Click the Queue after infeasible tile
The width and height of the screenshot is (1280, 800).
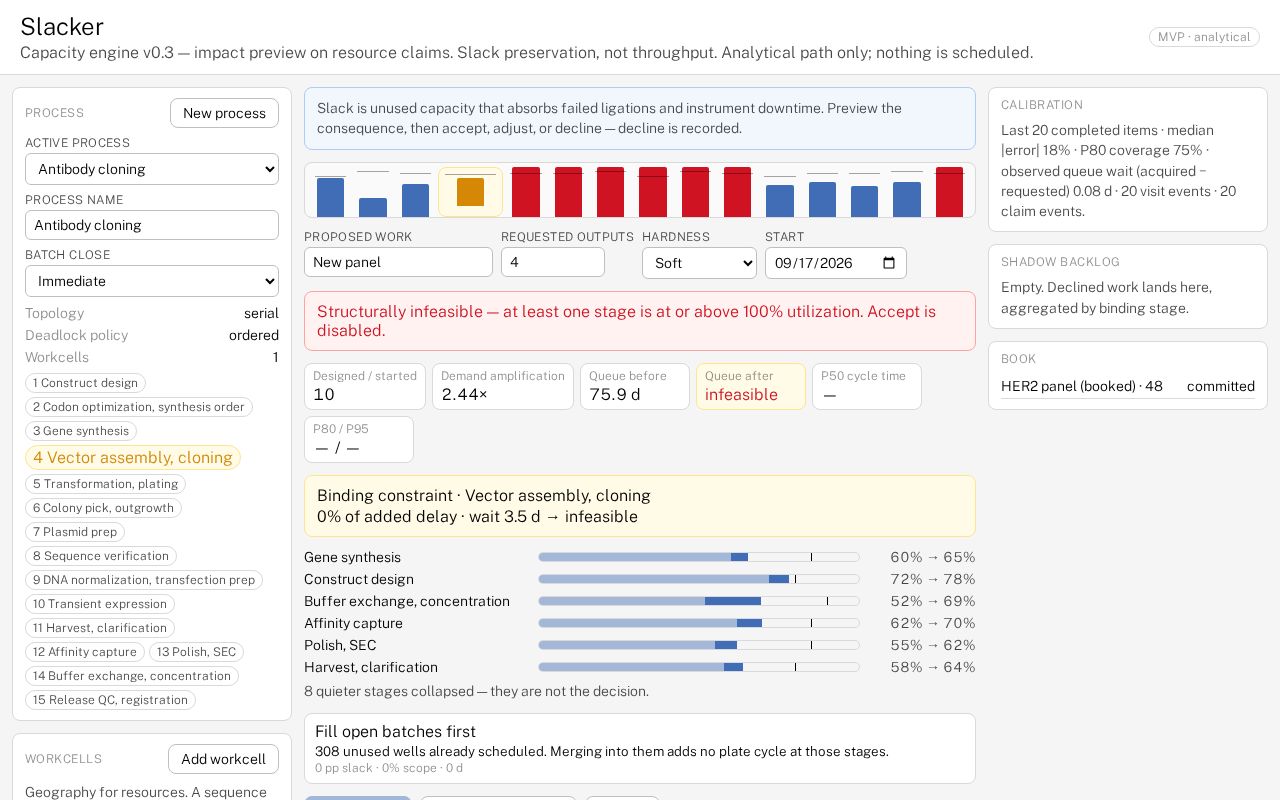pos(751,387)
